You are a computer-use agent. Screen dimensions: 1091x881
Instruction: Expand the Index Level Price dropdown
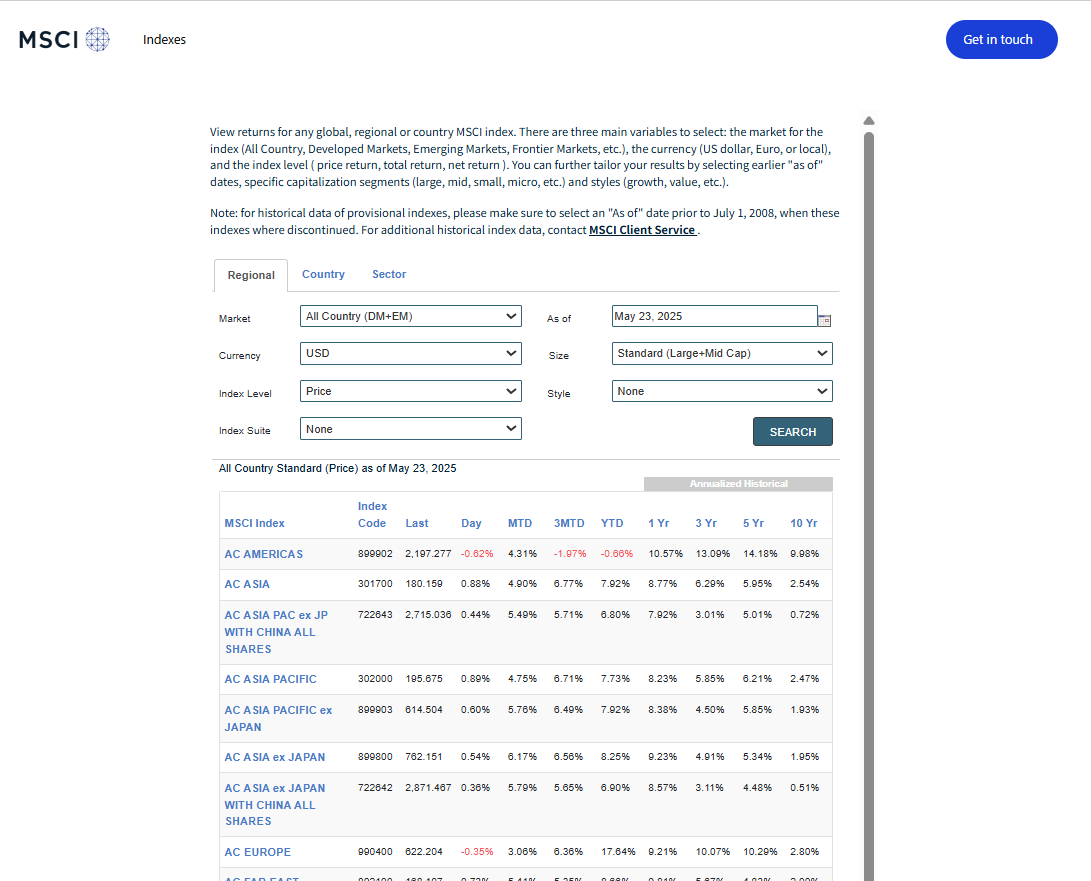click(x=411, y=391)
